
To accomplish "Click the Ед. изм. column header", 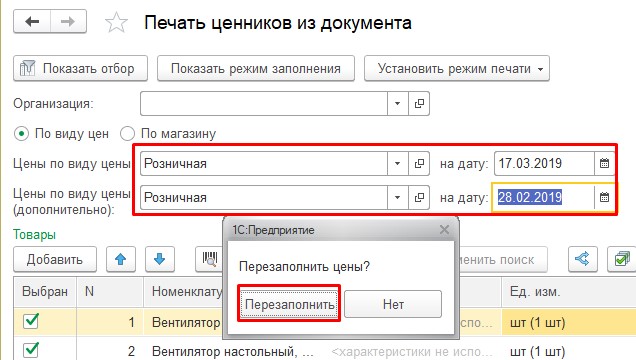I will click(569, 291).
